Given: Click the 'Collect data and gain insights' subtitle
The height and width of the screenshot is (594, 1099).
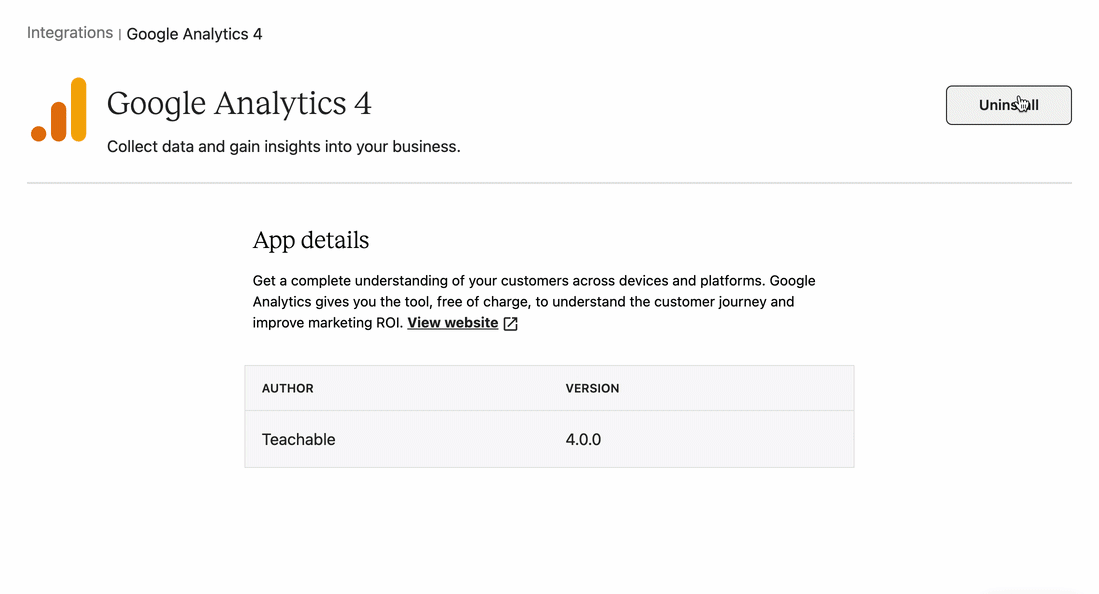Looking at the screenshot, I should [283, 147].
